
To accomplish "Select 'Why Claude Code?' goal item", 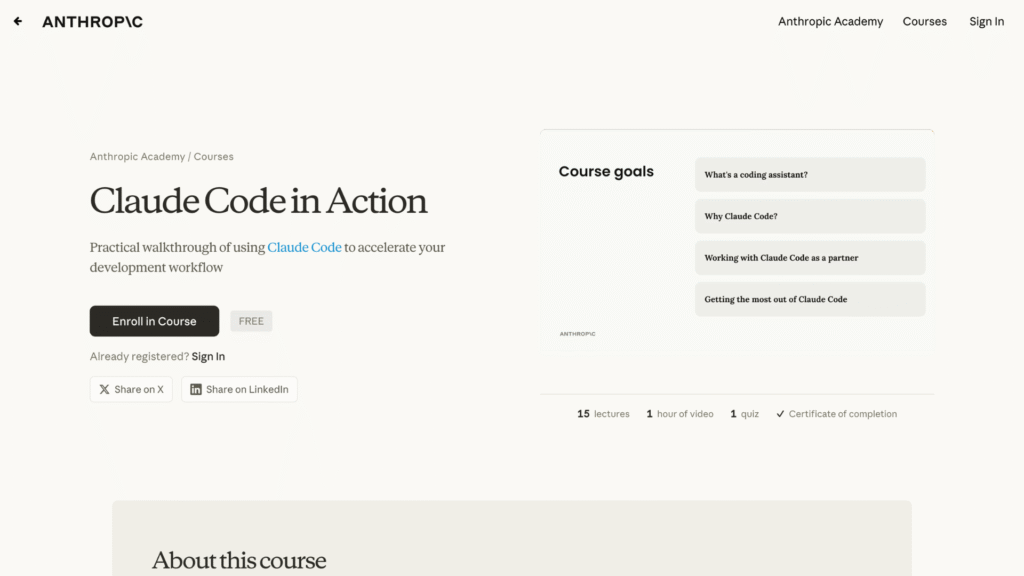I will (x=810, y=216).
